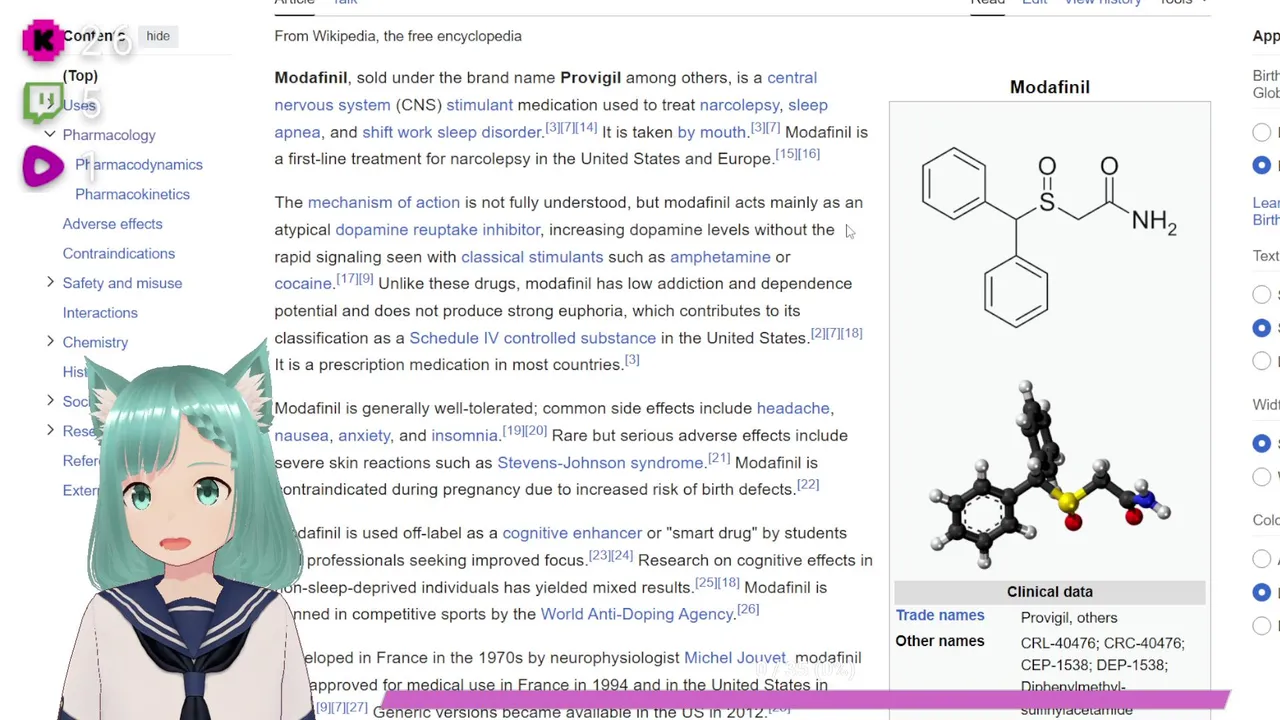The width and height of the screenshot is (1280, 720).
Task: Click the 'Provigil, others' infobox value
Action: [x=1069, y=618]
